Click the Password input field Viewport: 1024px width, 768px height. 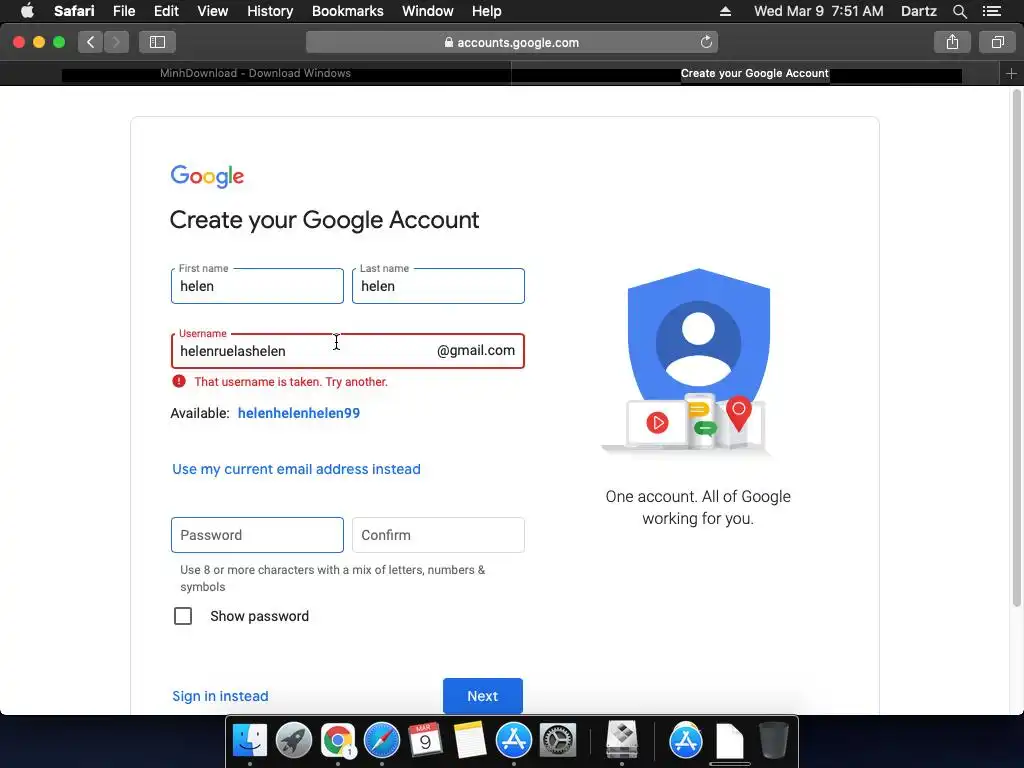click(x=257, y=535)
